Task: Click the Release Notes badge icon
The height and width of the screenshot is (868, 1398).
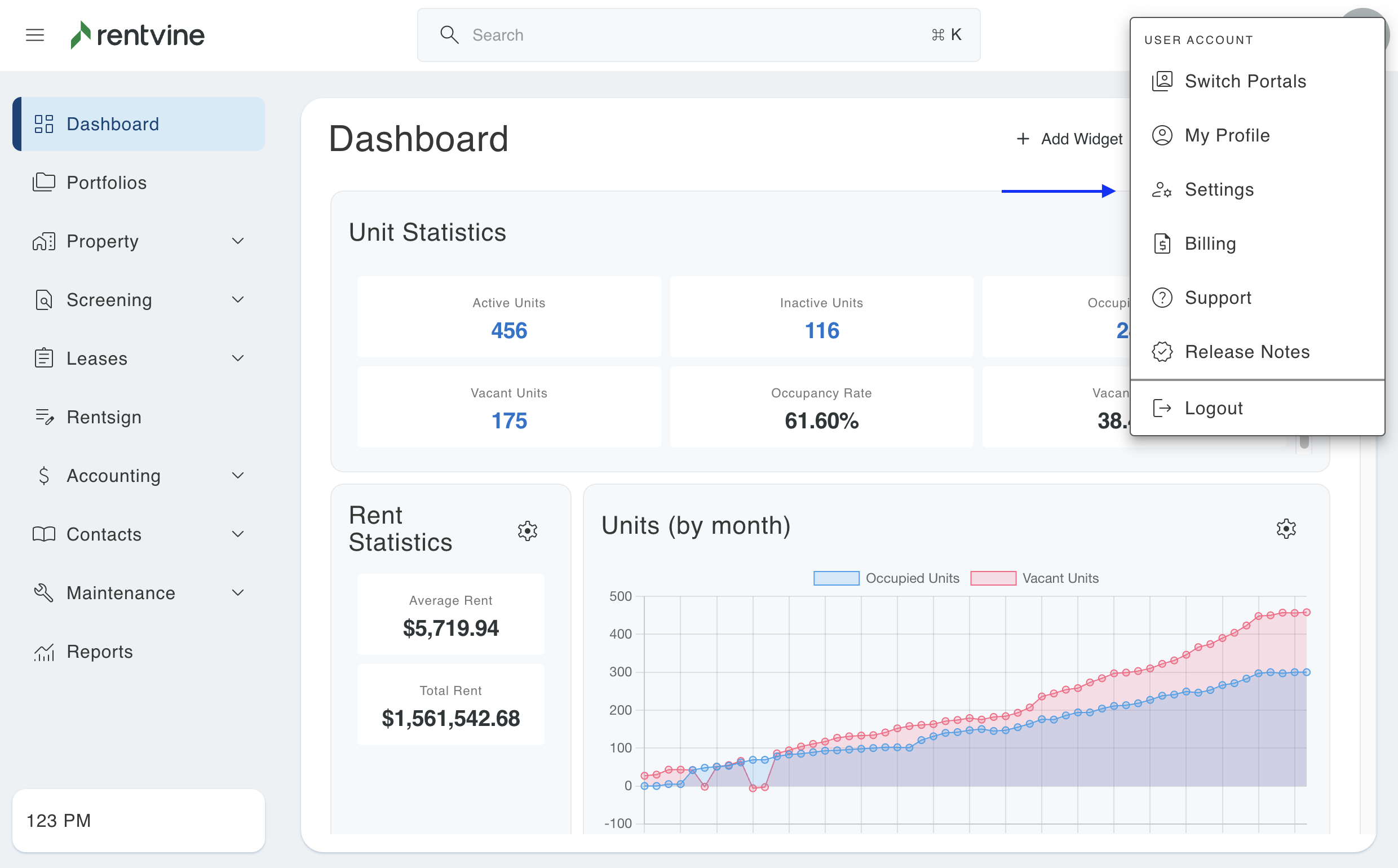Action: click(x=1161, y=351)
